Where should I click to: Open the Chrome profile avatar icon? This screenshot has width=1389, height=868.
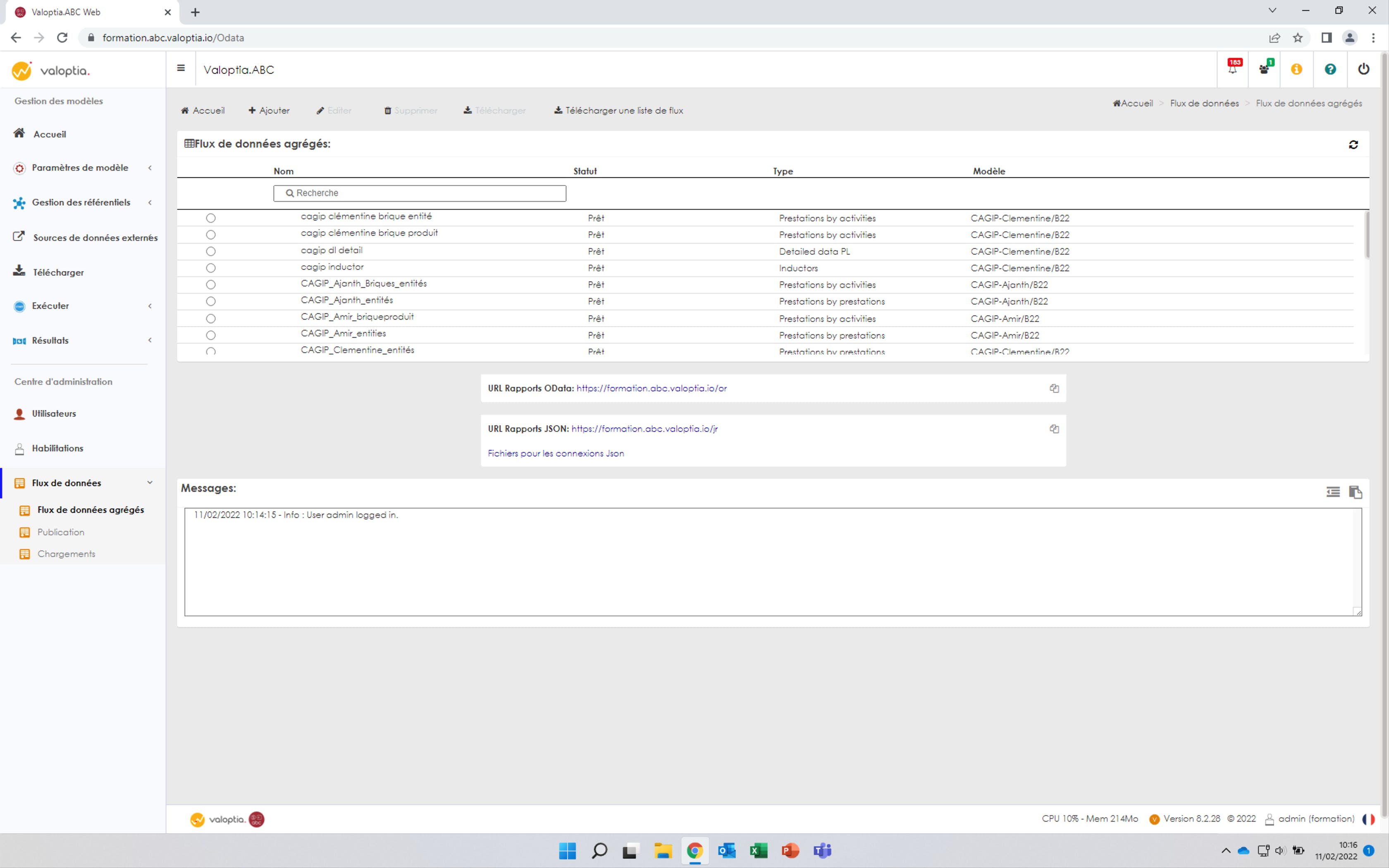click(x=1349, y=38)
